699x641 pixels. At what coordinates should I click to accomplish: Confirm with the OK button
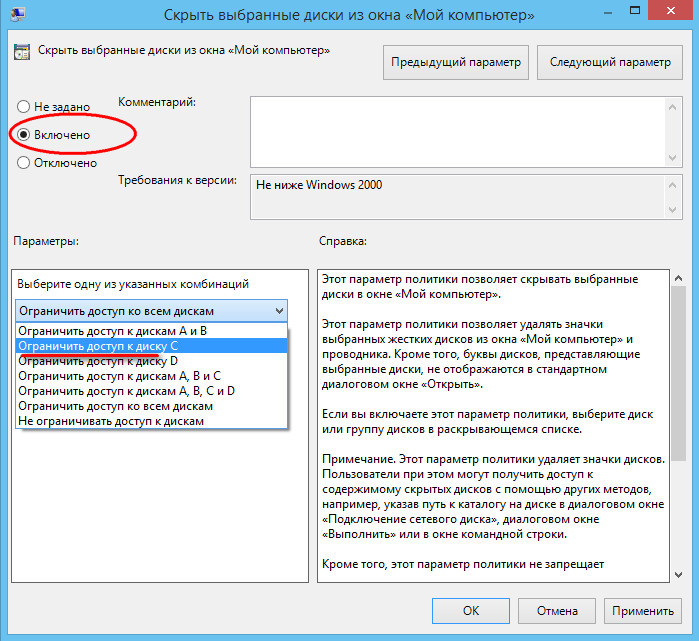tap(471, 610)
